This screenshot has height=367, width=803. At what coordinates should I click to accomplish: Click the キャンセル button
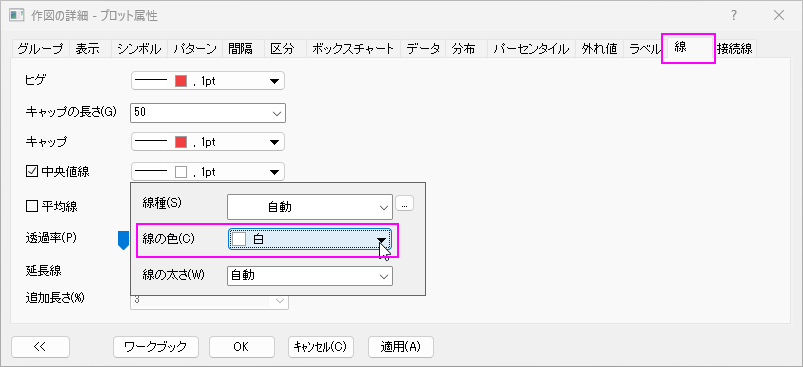click(x=321, y=347)
